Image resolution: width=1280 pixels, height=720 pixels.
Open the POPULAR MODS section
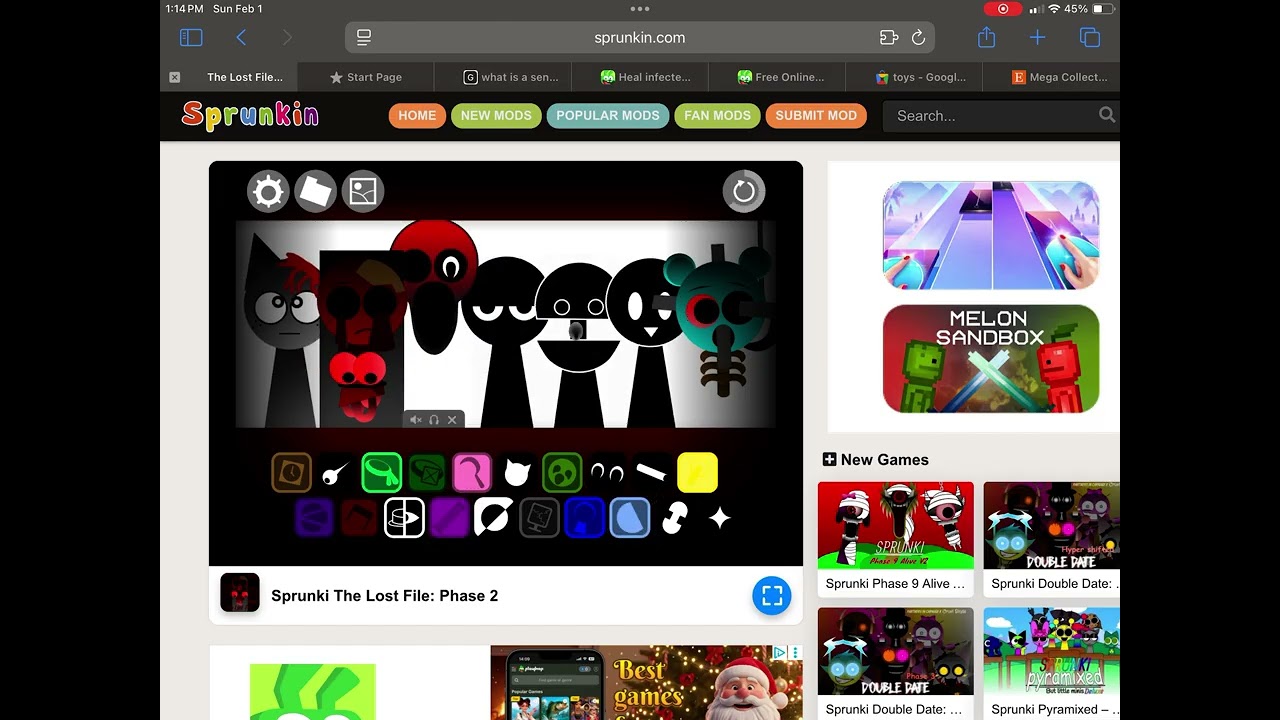(608, 116)
